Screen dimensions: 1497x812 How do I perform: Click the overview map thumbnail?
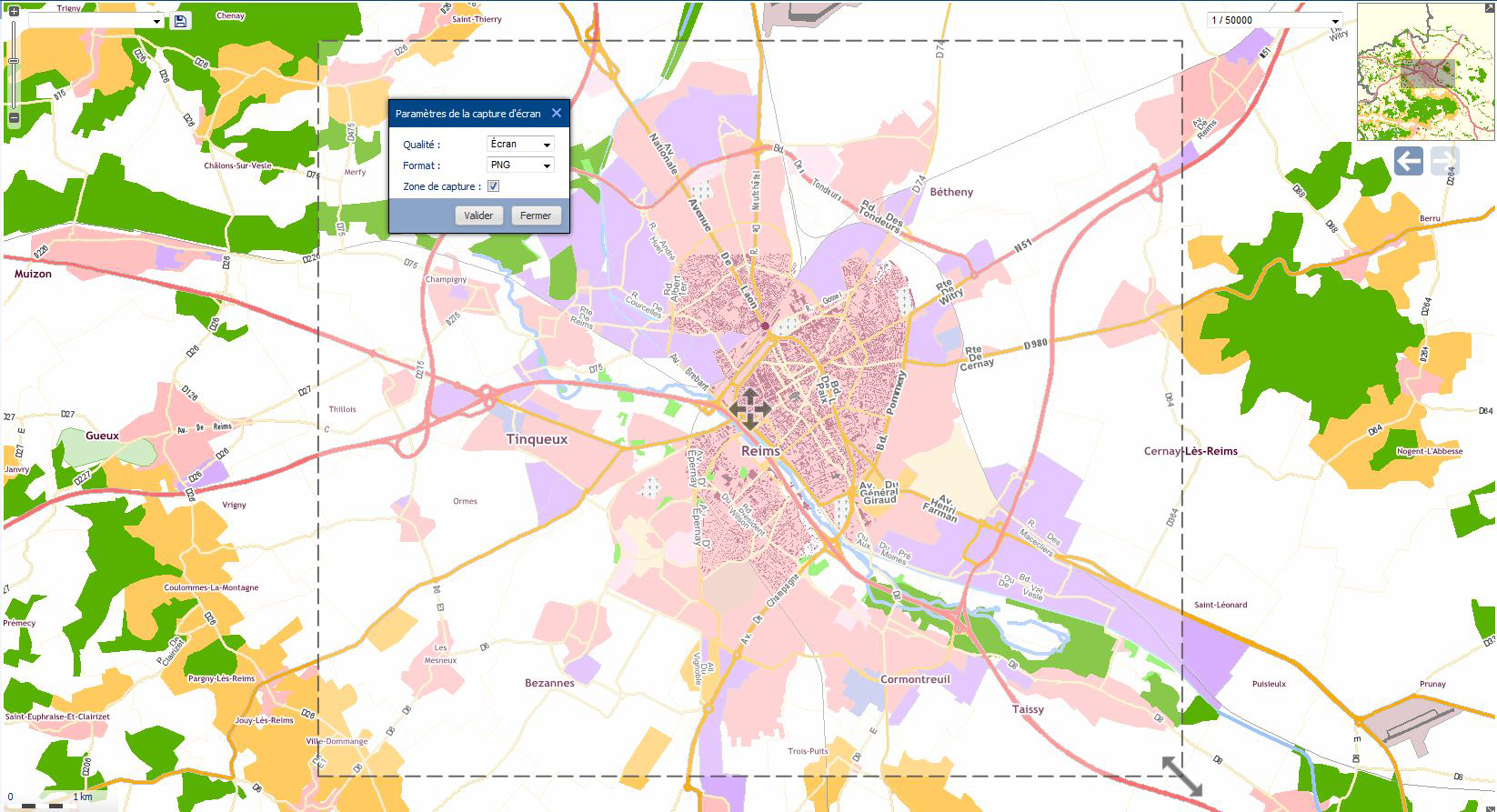click(x=1425, y=72)
